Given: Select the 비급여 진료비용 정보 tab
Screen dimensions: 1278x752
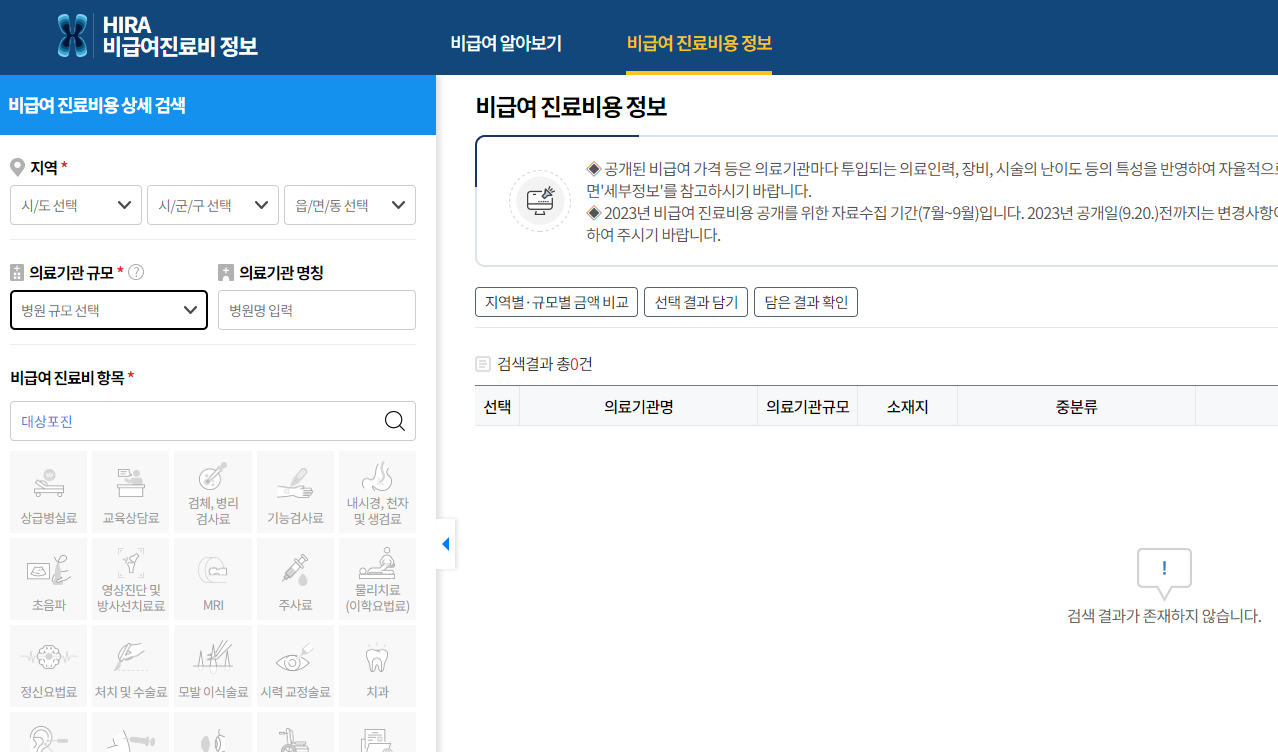Looking at the screenshot, I should click(699, 44).
